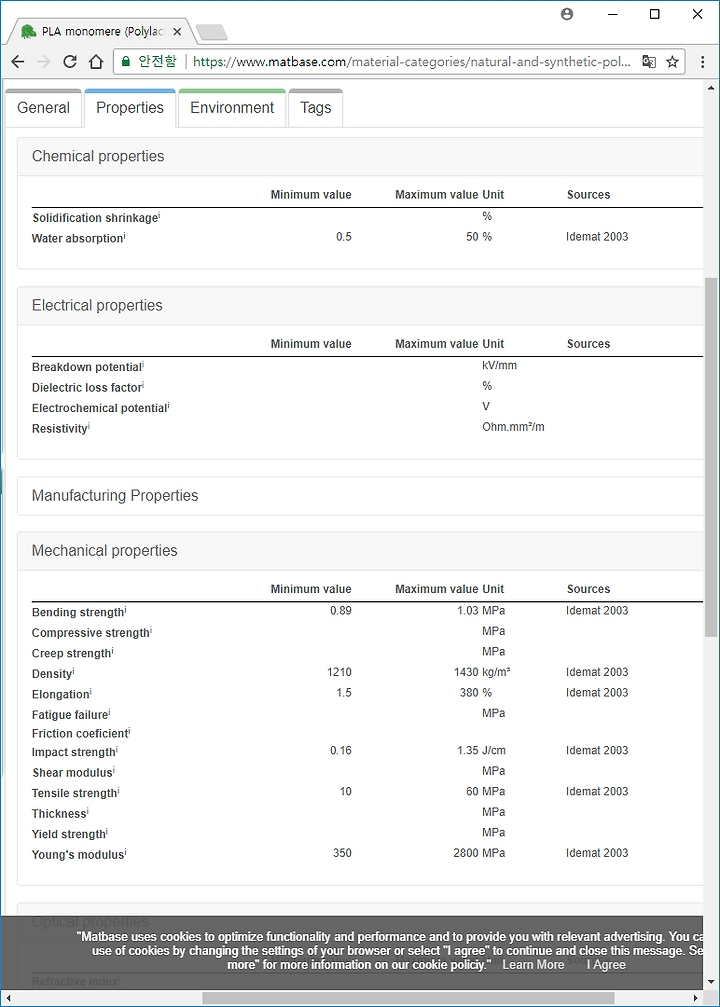Image resolution: width=720 pixels, height=1007 pixels.
Task: Show info for Breakdown potential
Action: pos(143,364)
